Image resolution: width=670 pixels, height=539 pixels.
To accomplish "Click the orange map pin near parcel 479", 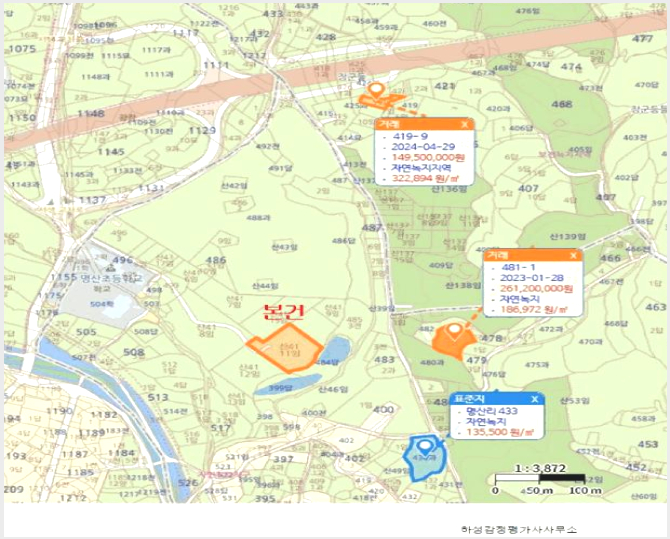I will [454, 332].
